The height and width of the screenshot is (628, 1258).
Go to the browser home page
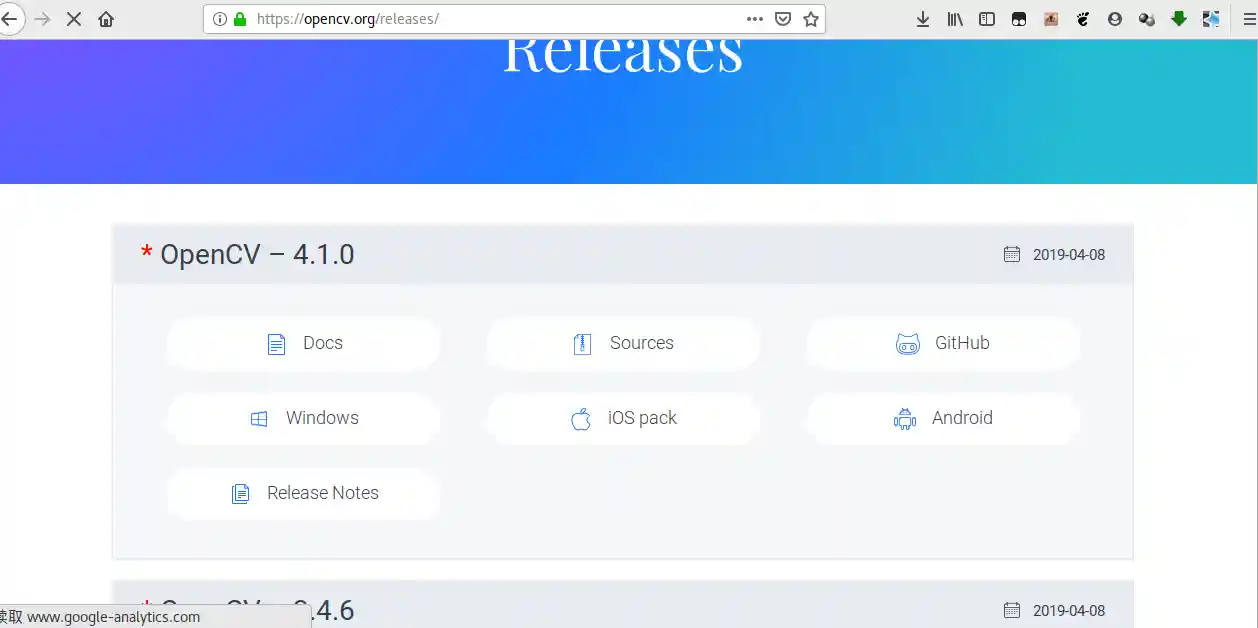pos(106,19)
